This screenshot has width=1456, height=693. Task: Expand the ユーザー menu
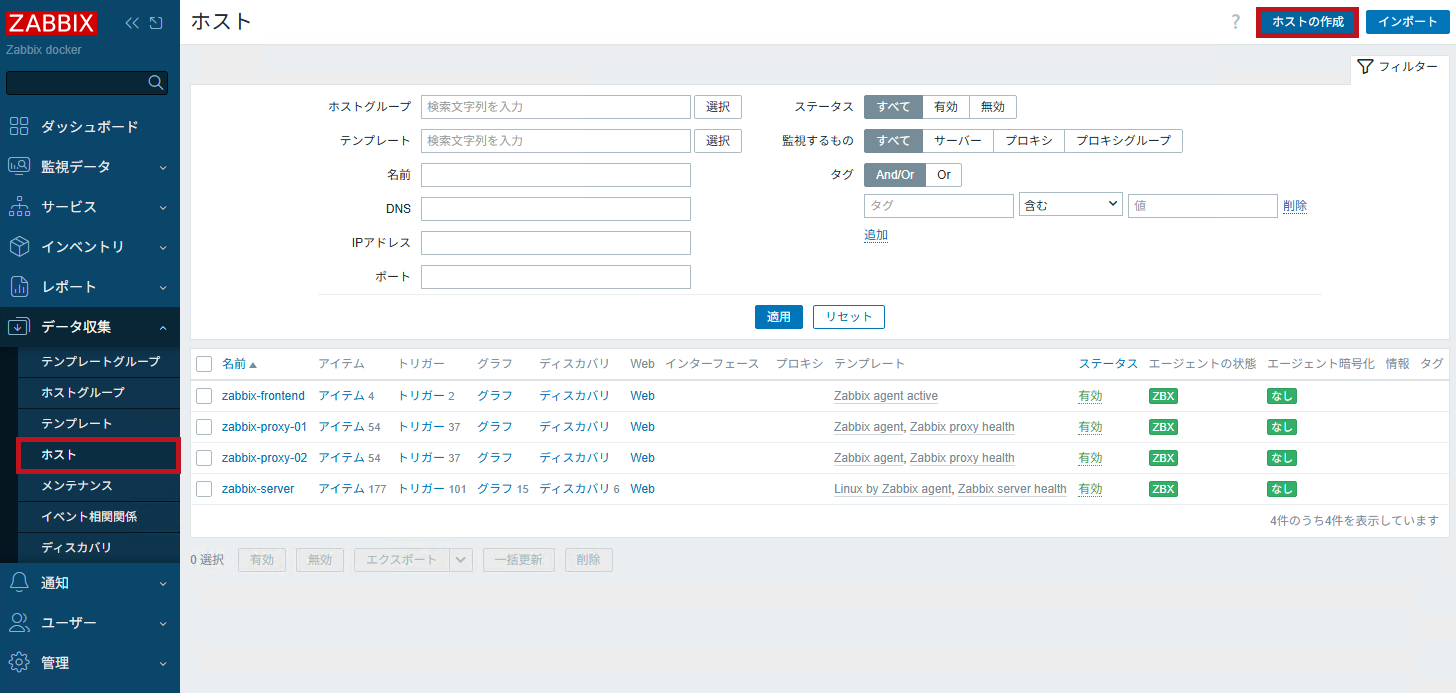point(90,623)
